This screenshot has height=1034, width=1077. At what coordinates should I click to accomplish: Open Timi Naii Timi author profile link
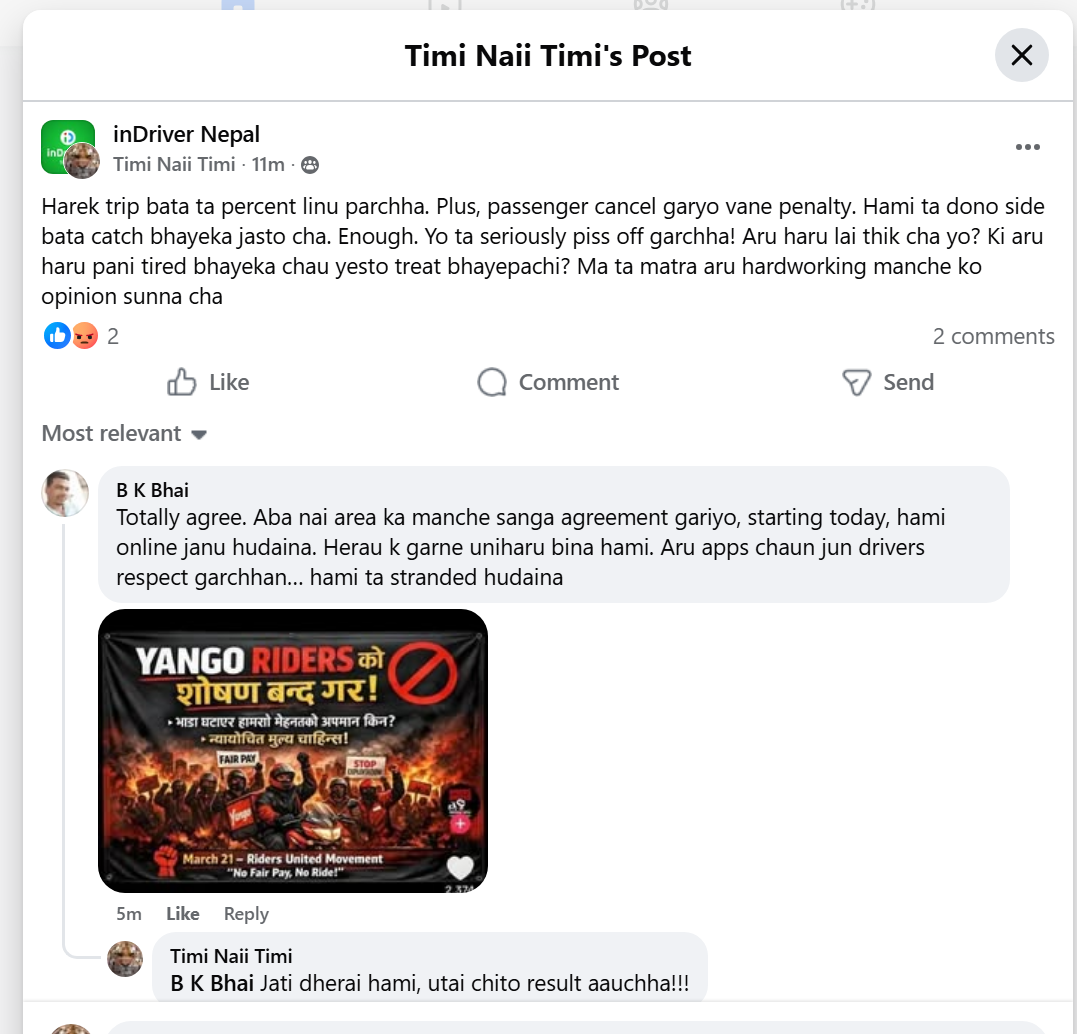174,164
